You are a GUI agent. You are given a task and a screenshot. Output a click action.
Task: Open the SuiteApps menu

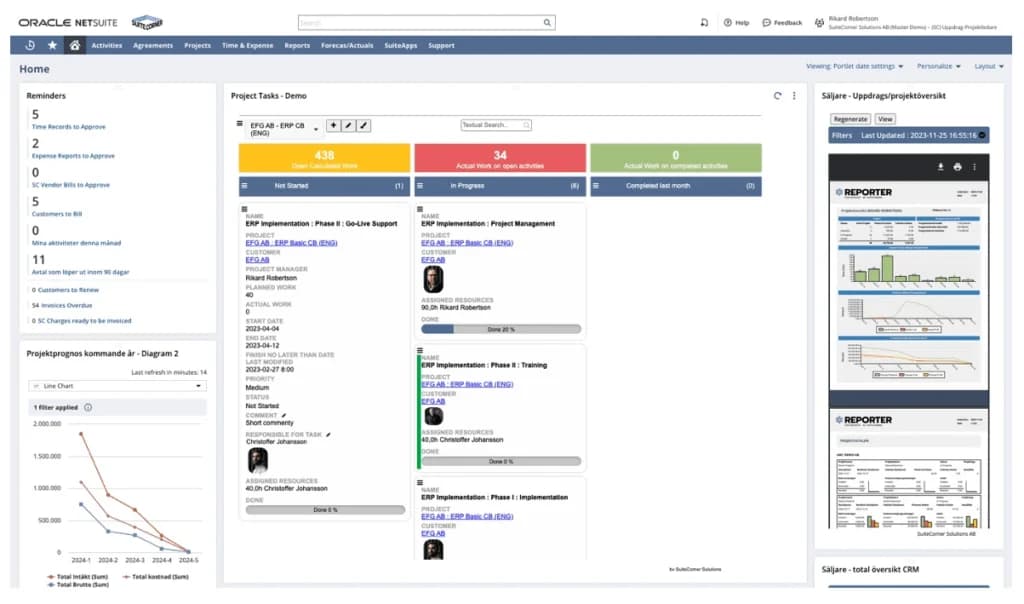point(400,46)
